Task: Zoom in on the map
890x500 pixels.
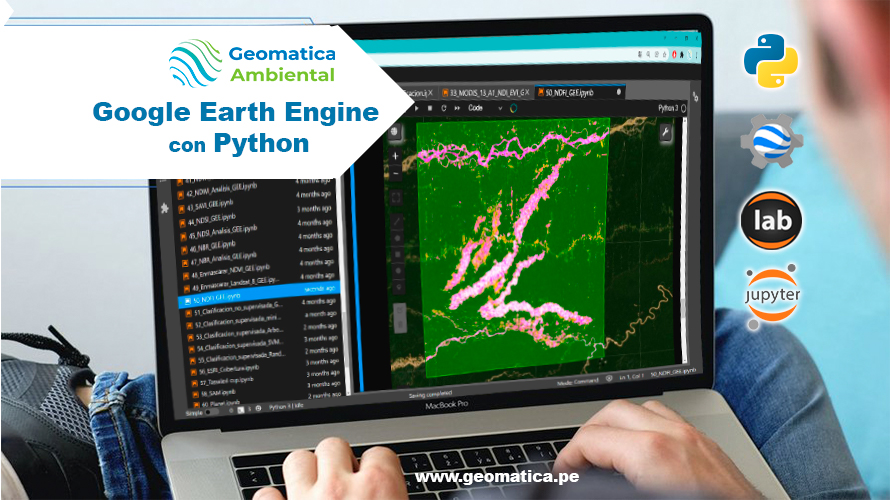Action: tap(396, 155)
